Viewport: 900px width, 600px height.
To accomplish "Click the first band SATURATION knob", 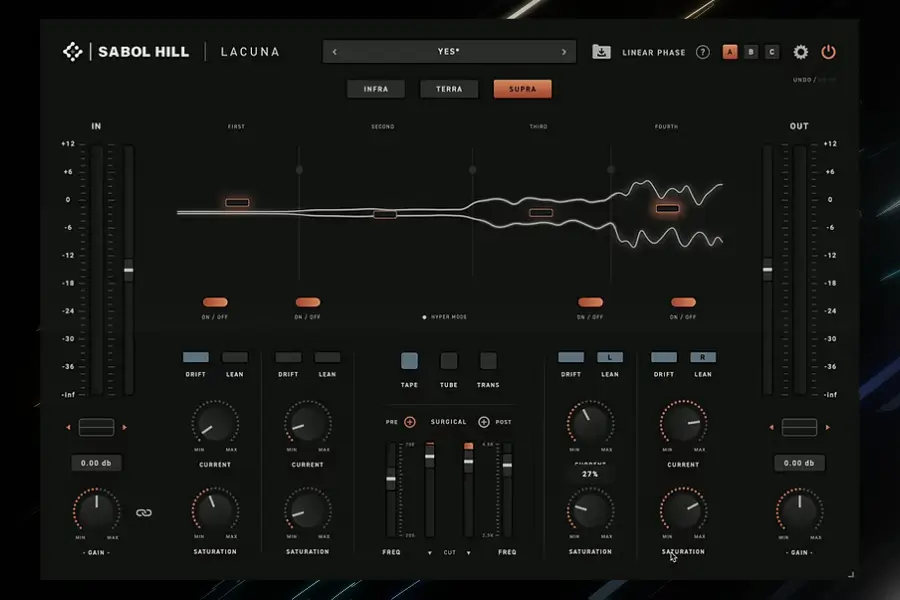I will [x=215, y=510].
